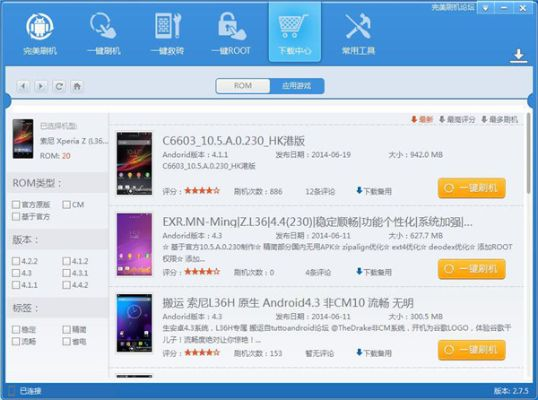
Task: Flash EXR.MN-Ming ROM with 一键刷机
Action: 472,269
